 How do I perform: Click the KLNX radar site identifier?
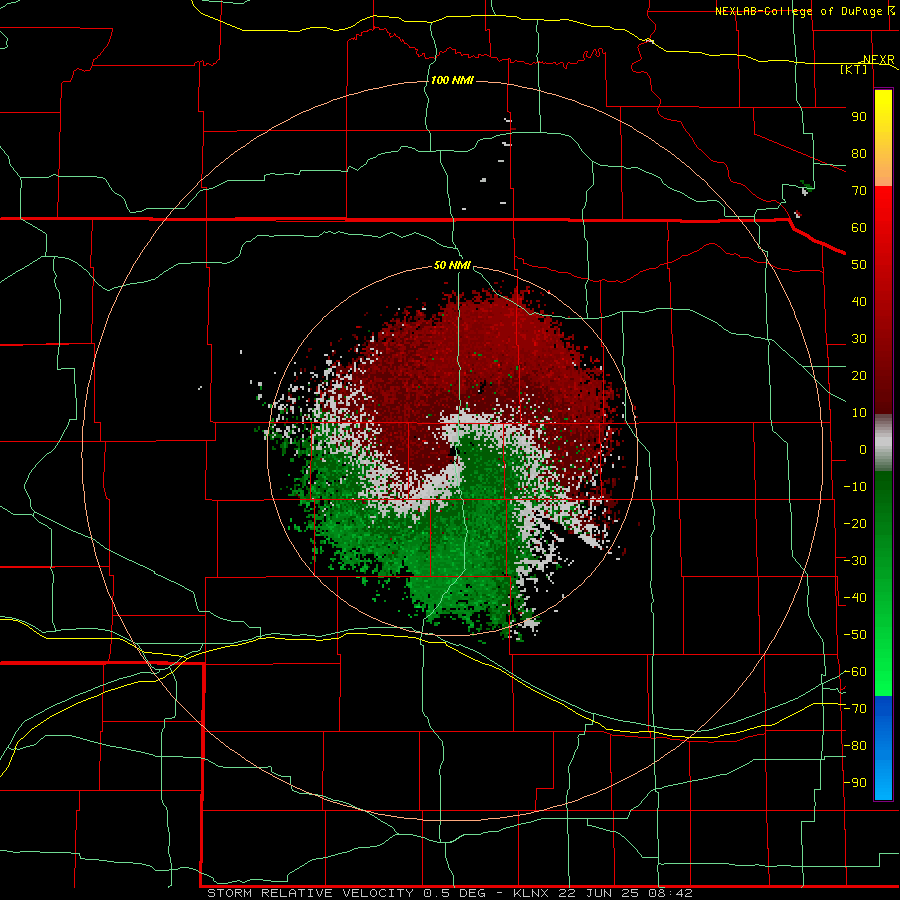pyautogui.click(x=532, y=893)
